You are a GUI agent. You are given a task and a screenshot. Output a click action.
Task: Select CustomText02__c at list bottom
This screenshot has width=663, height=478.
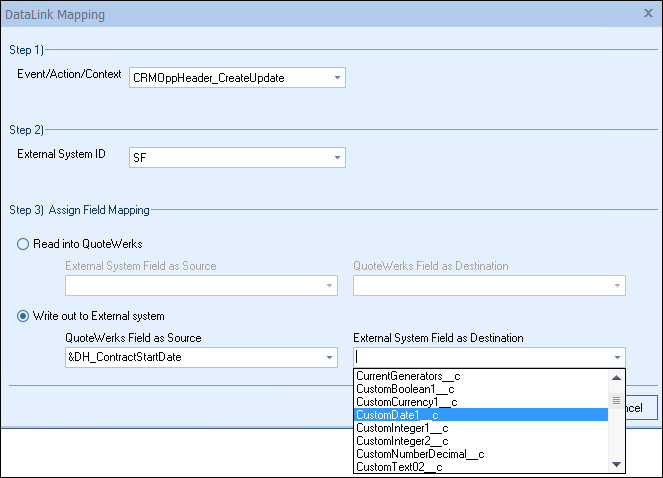pos(399,466)
